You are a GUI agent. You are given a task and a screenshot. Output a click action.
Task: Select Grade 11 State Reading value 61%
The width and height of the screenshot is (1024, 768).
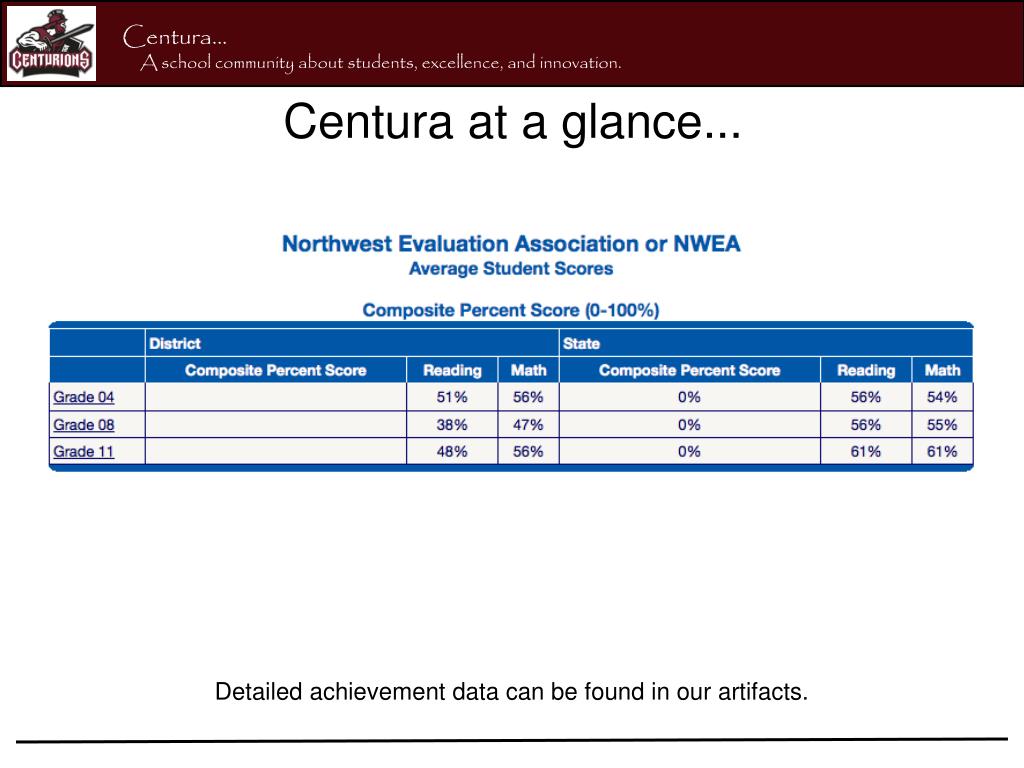[x=866, y=451]
